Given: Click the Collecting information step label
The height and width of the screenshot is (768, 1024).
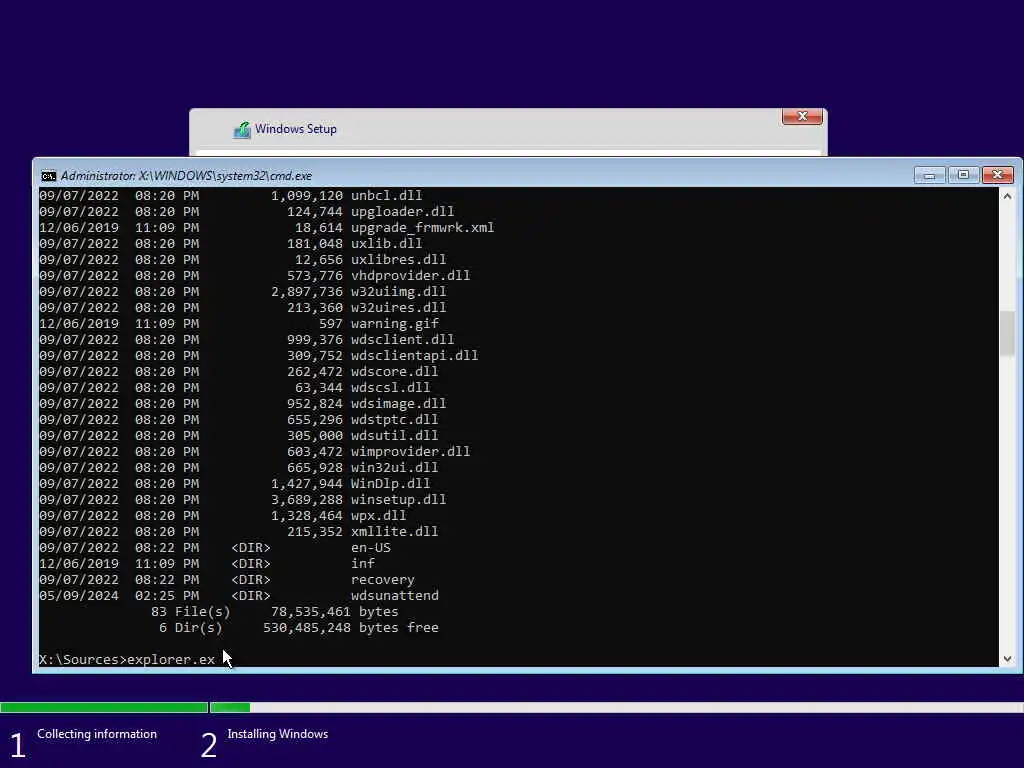Looking at the screenshot, I should click(97, 734).
